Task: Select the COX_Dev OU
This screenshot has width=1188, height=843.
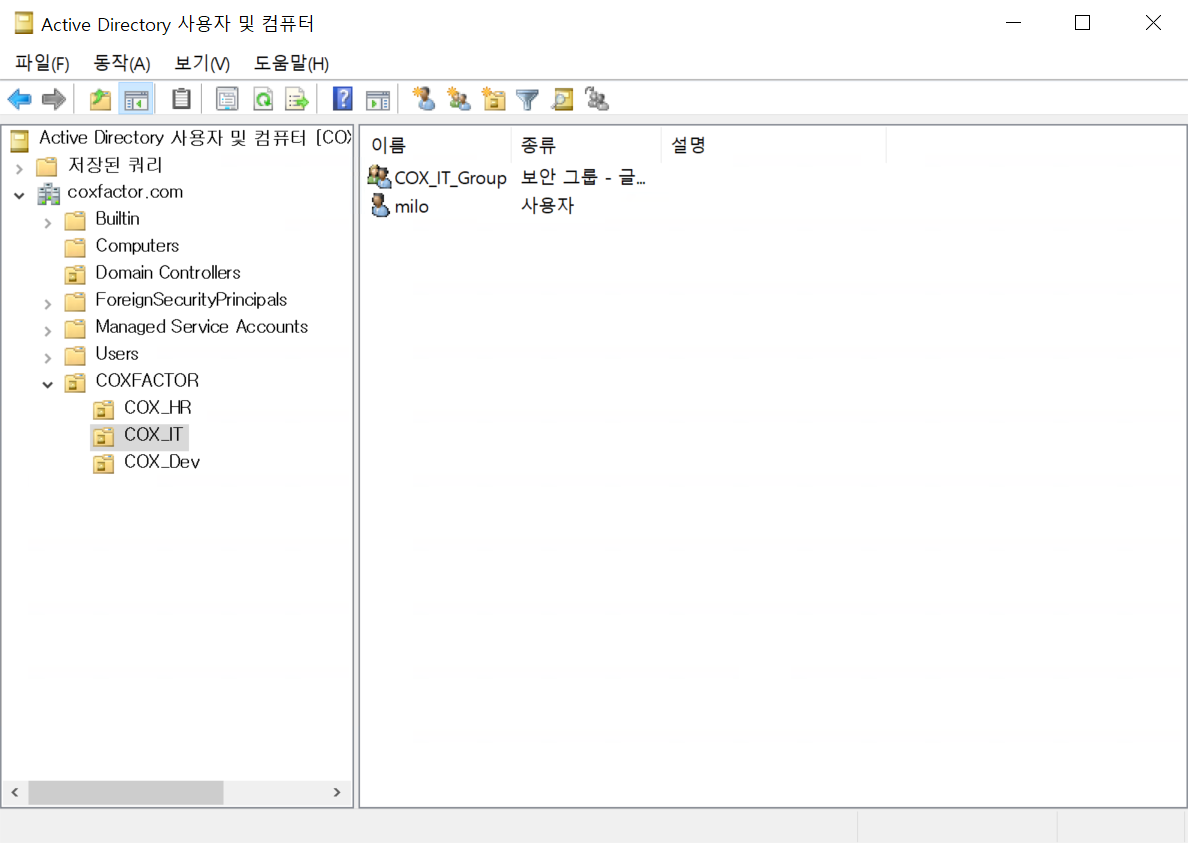Action: pos(162,462)
